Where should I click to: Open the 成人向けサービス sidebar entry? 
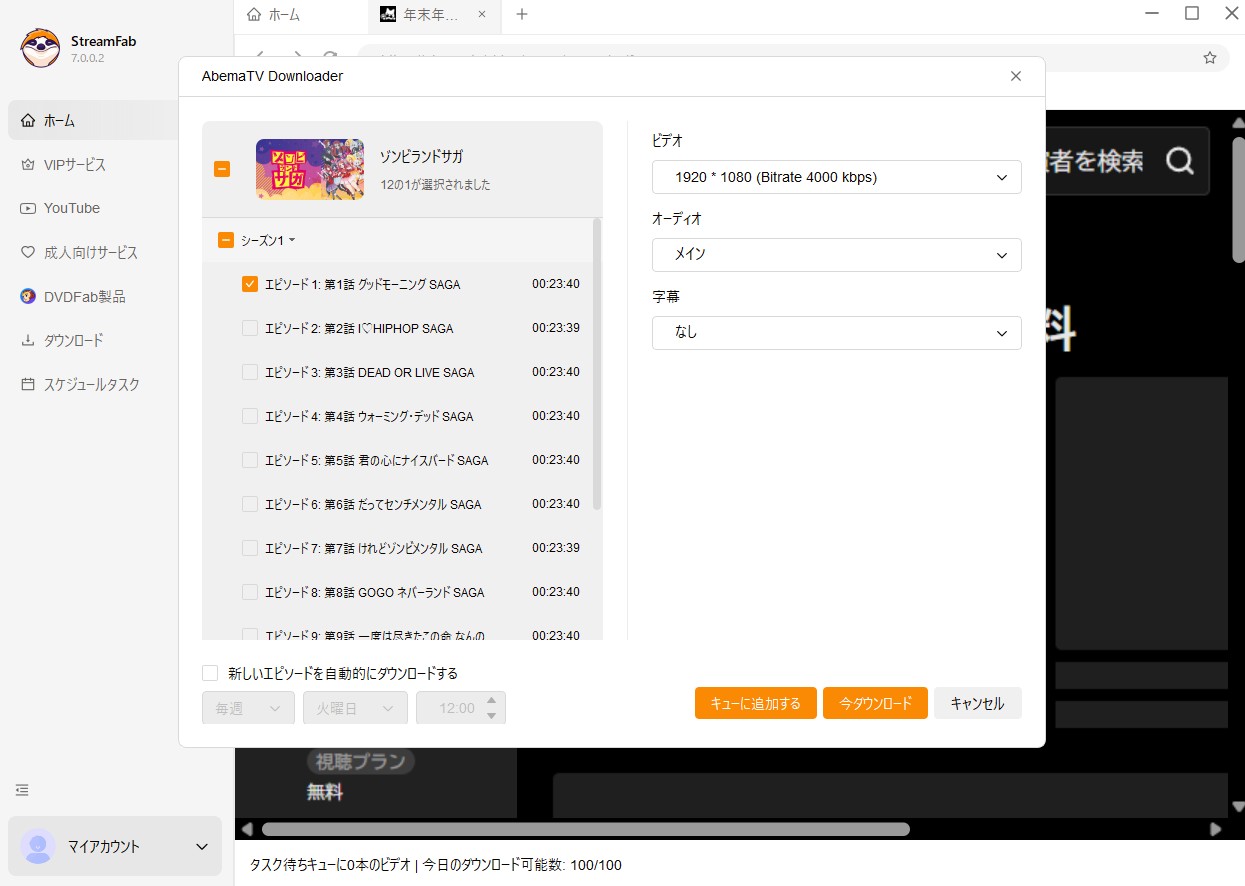[92, 252]
